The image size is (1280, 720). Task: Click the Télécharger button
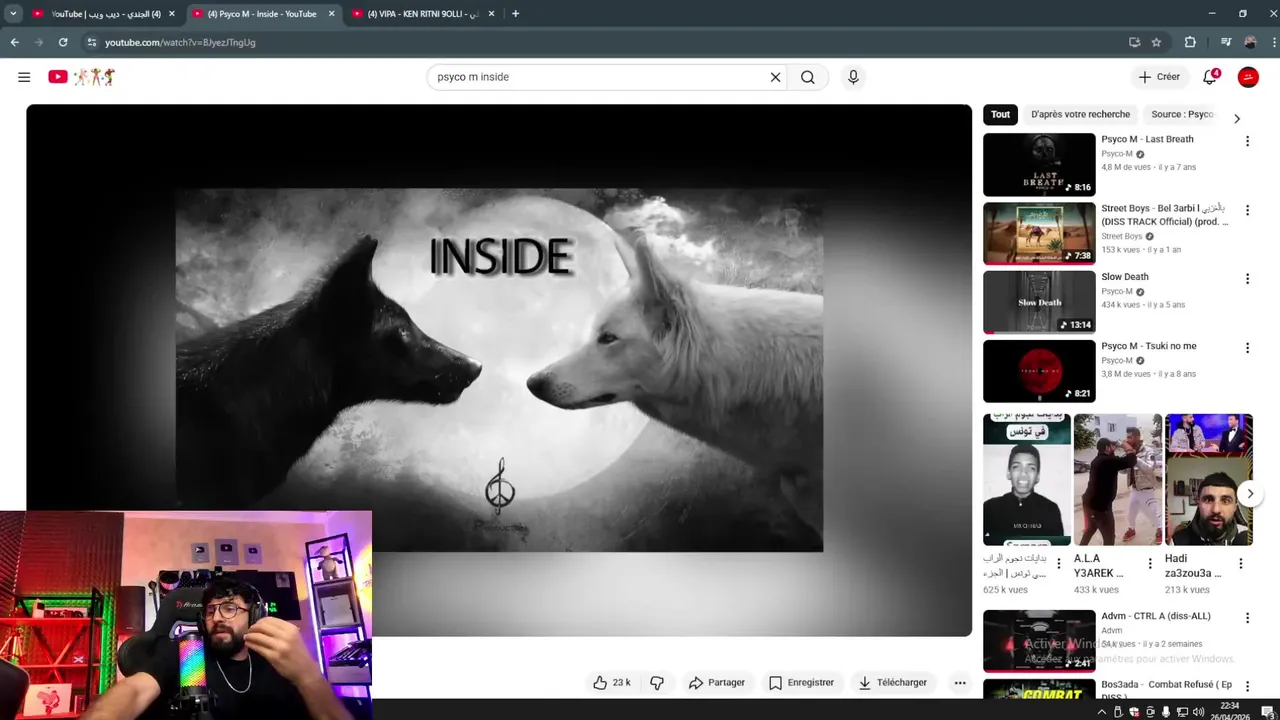point(893,683)
